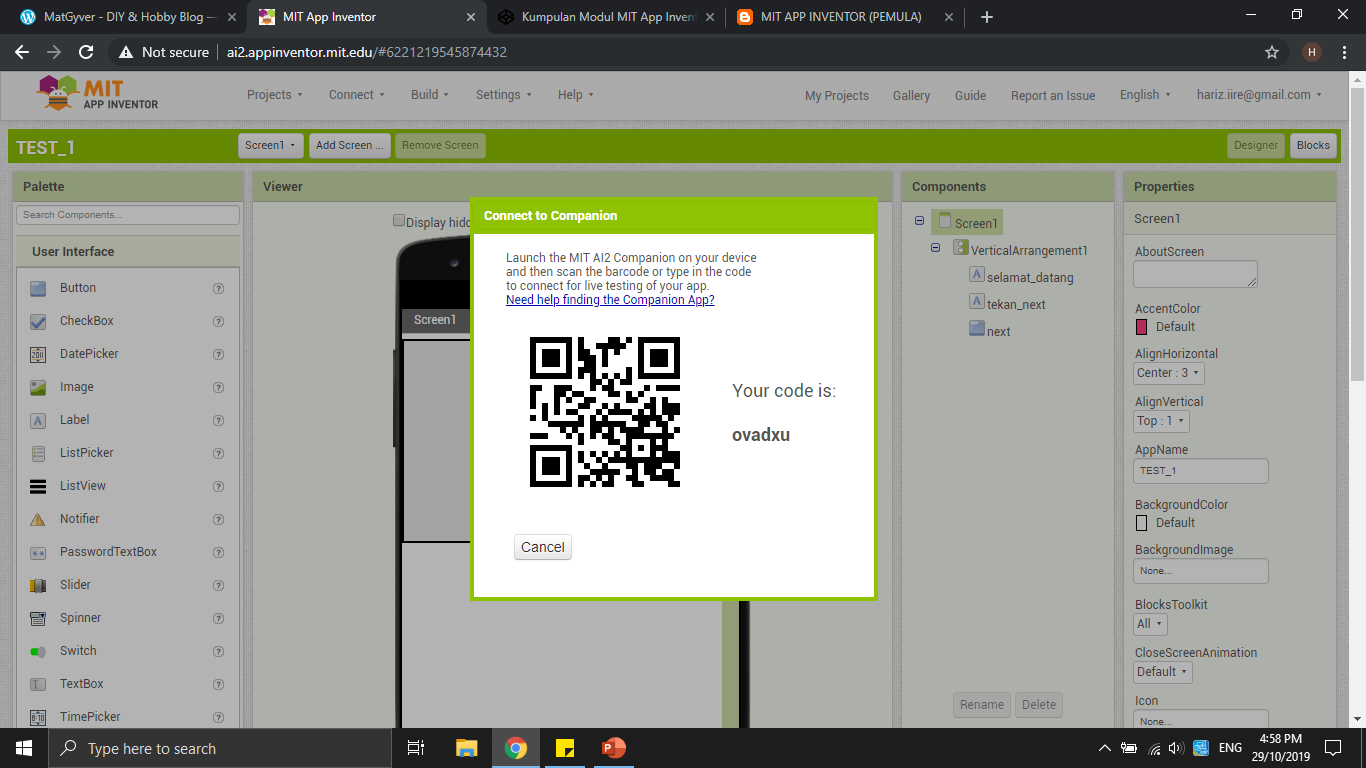
Task: Open the Screen1 screen selector dropdown
Action: [x=270, y=146]
